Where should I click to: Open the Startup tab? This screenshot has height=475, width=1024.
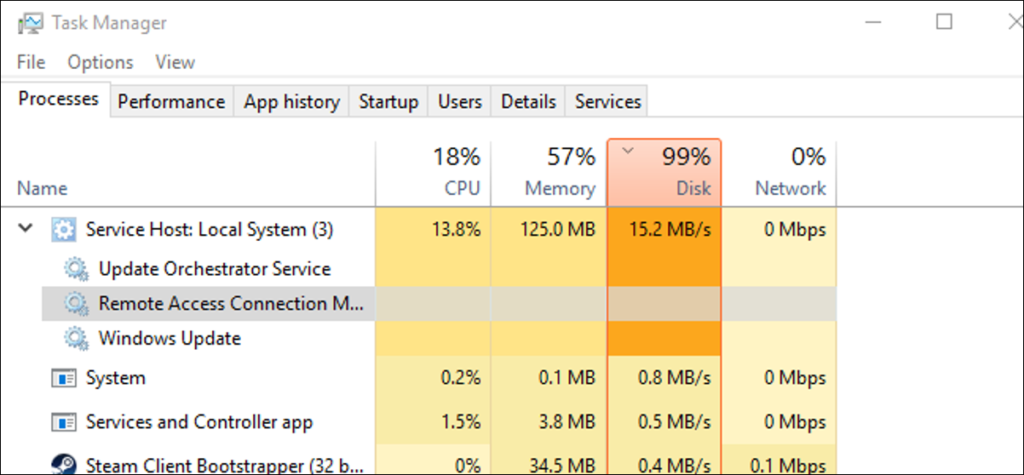click(389, 101)
